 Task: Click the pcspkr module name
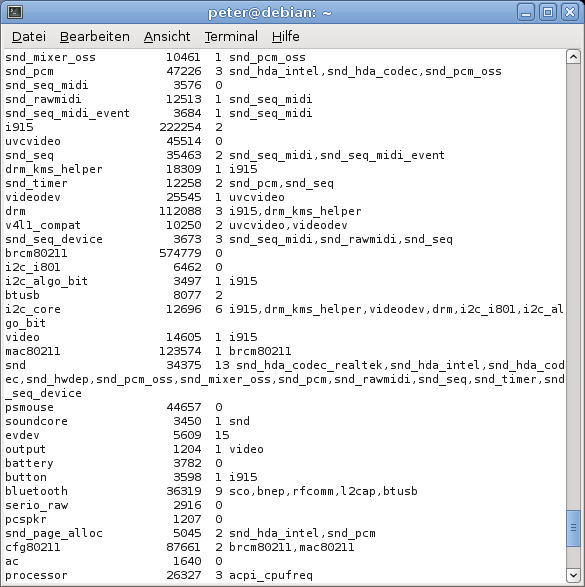click(x=26, y=519)
